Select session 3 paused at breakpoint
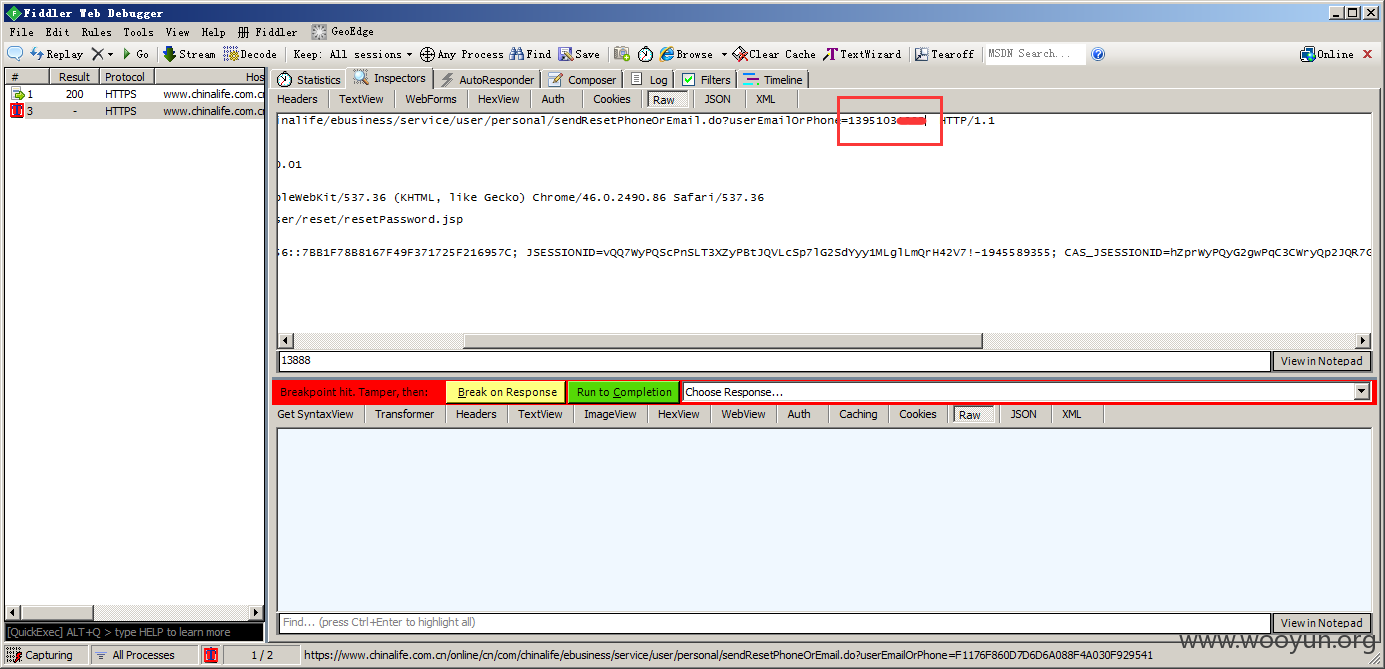 (x=136, y=111)
